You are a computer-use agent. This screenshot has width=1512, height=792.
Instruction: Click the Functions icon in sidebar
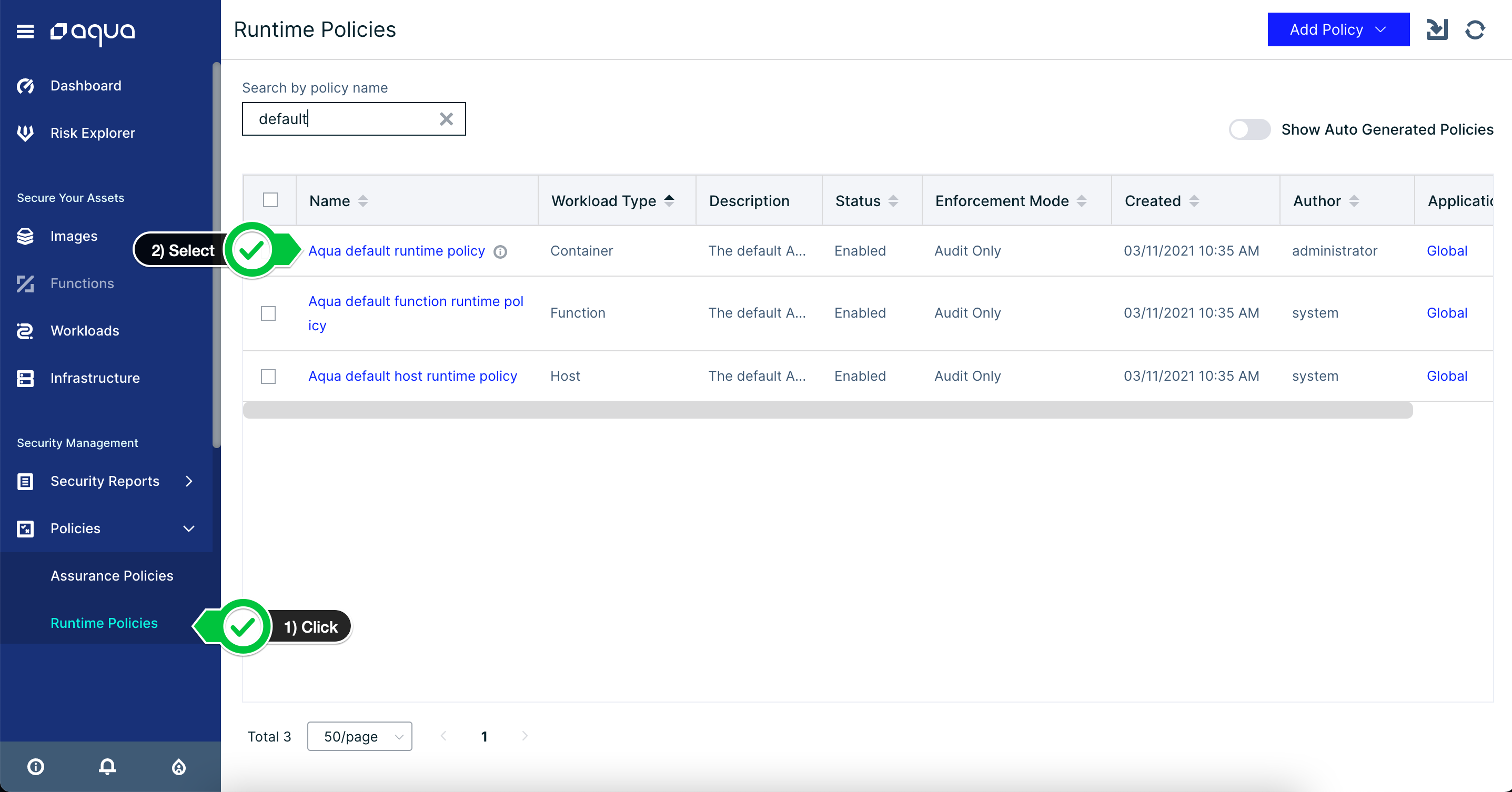(x=25, y=284)
